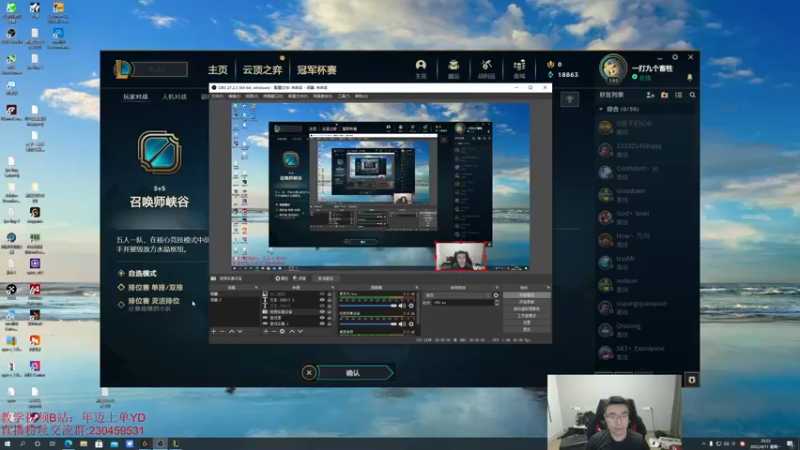Click the League settings gear icon

(x=674, y=57)
